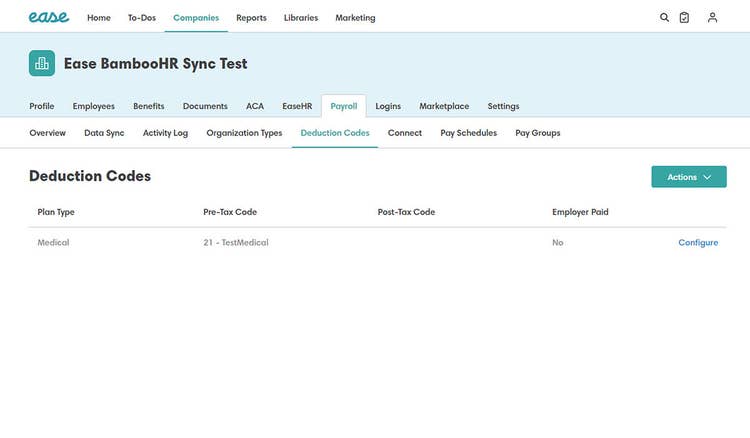Open the Data Sync sub-tab
The width and height of the screenshot is (750, 438).
coord(104,133)
